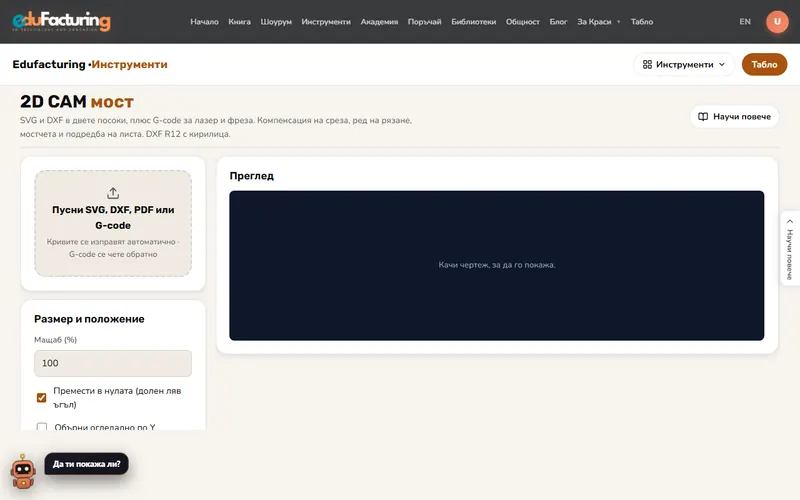Screen dimensions: 800x500
Task: Click the upload arrow icon
Action: click(x=113, y=193)
